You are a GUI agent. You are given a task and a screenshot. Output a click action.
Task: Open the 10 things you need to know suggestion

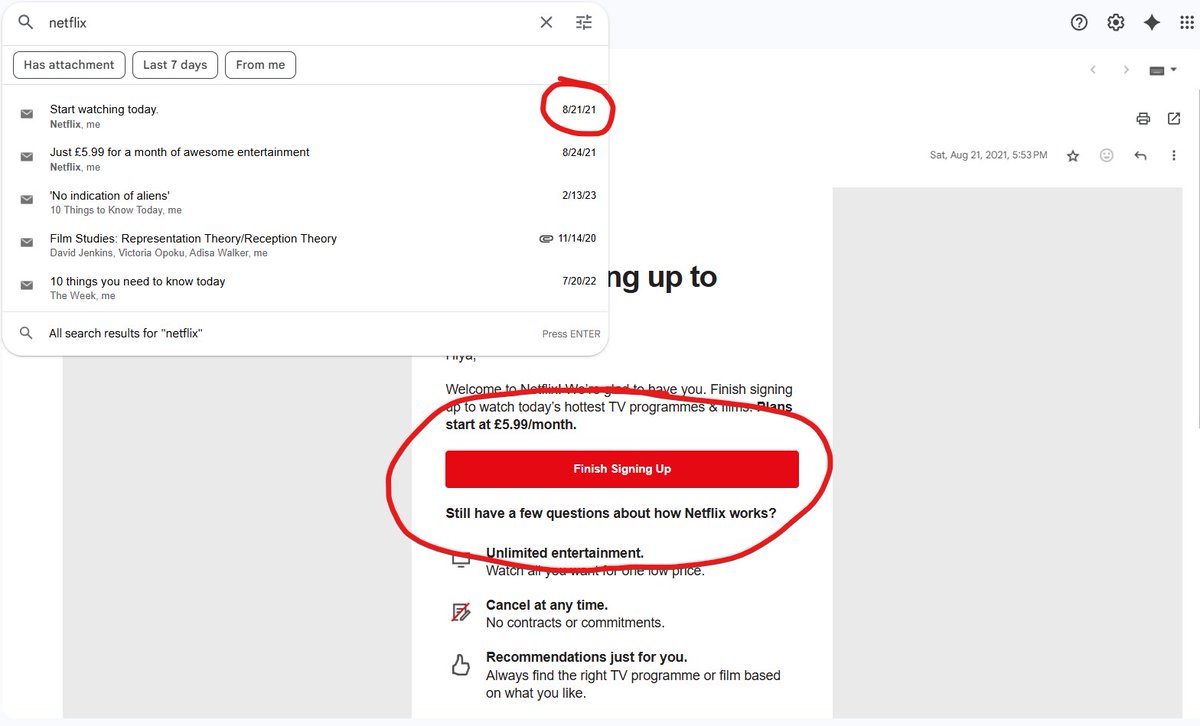coord(305,288)
